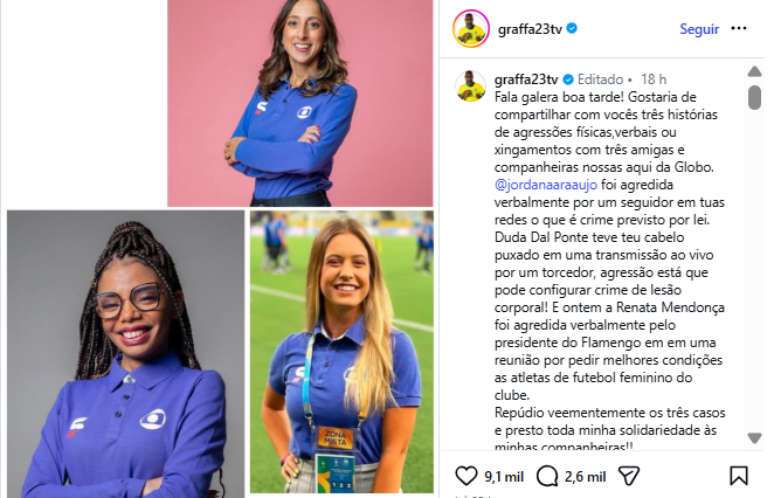Viewport: 774px width, 498px height.
Task: Open the caption author name graffa23tv
Action: click(526, 79)
